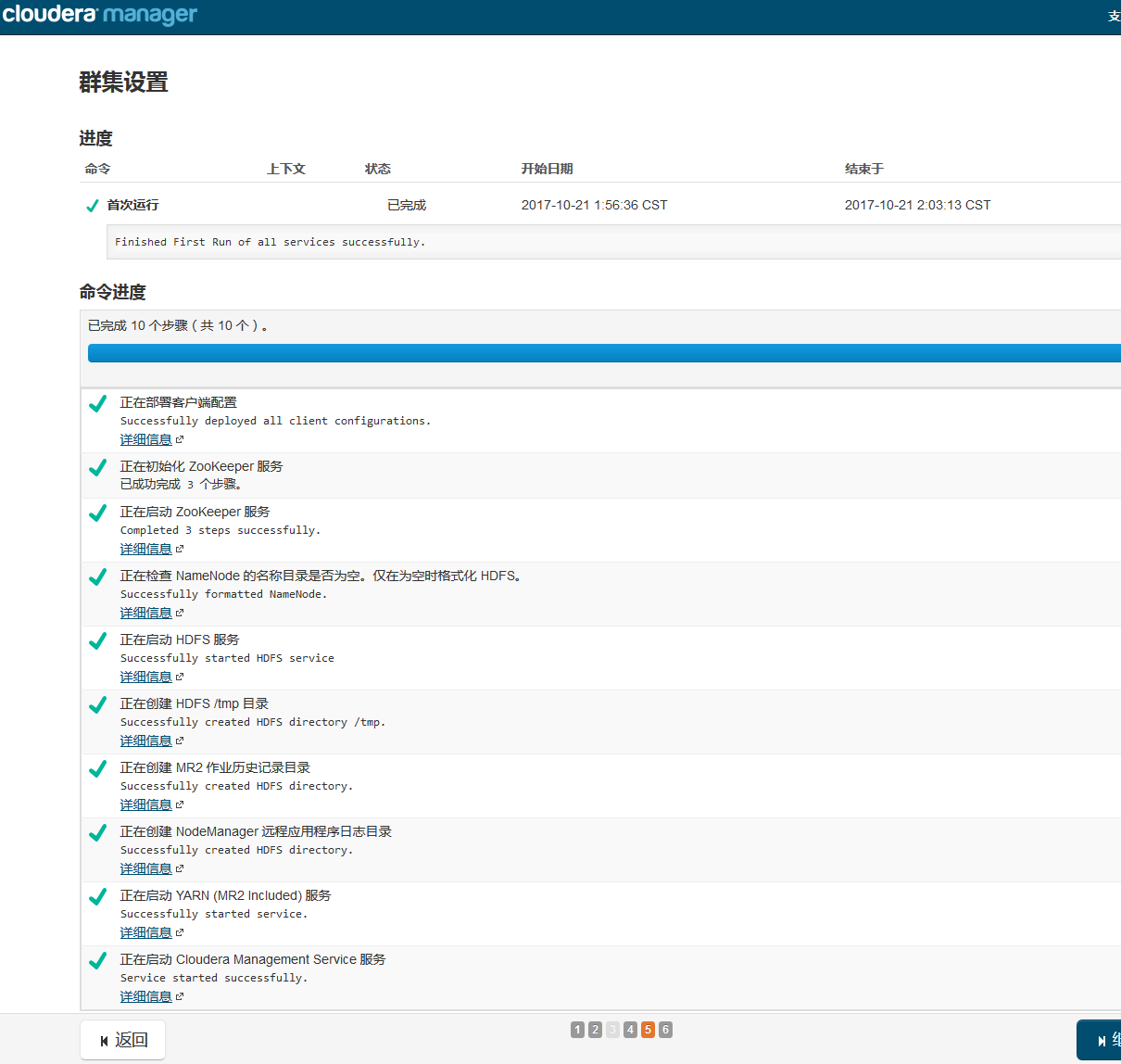Image resolution: width=1121 pixels, height=1064 pixels.
Task: Click the 已完成 10 个步骤 summary text
Action: 178,325
